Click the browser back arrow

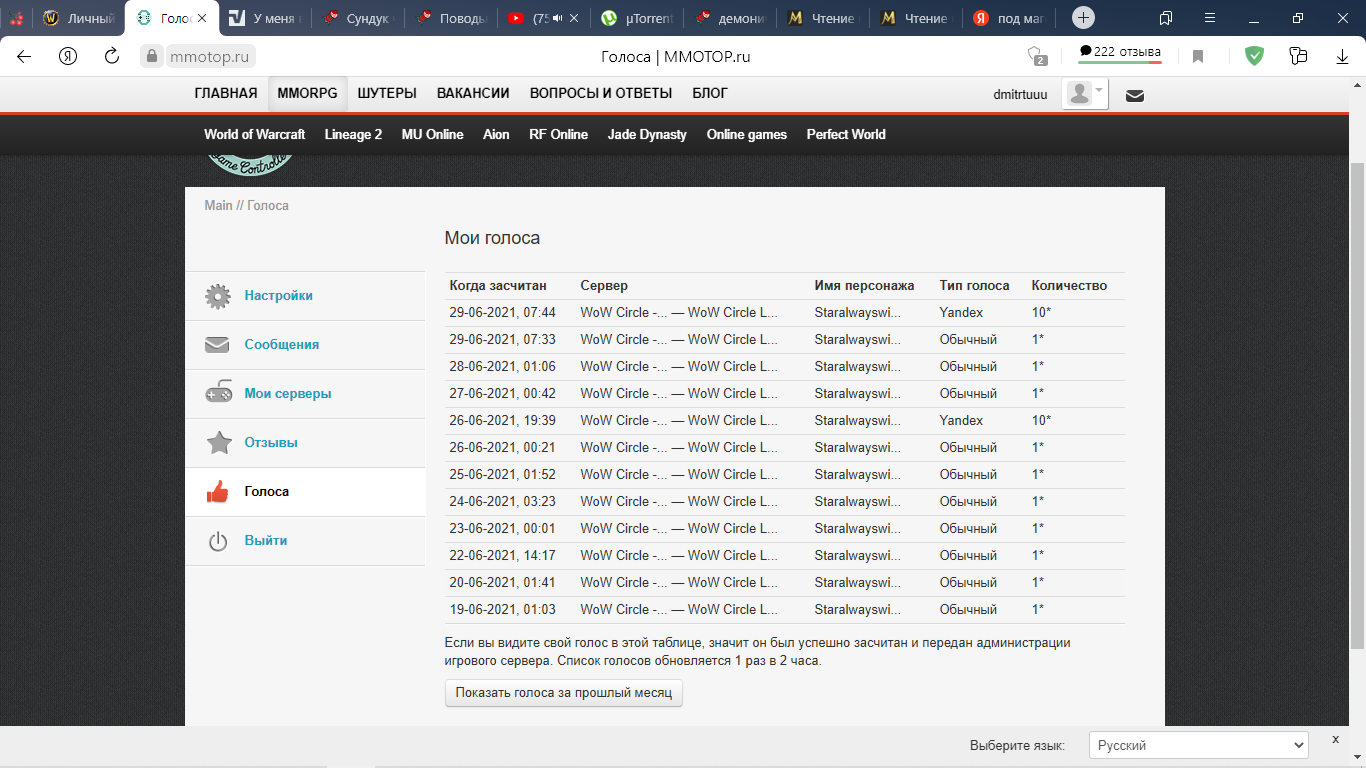point(24,56)
